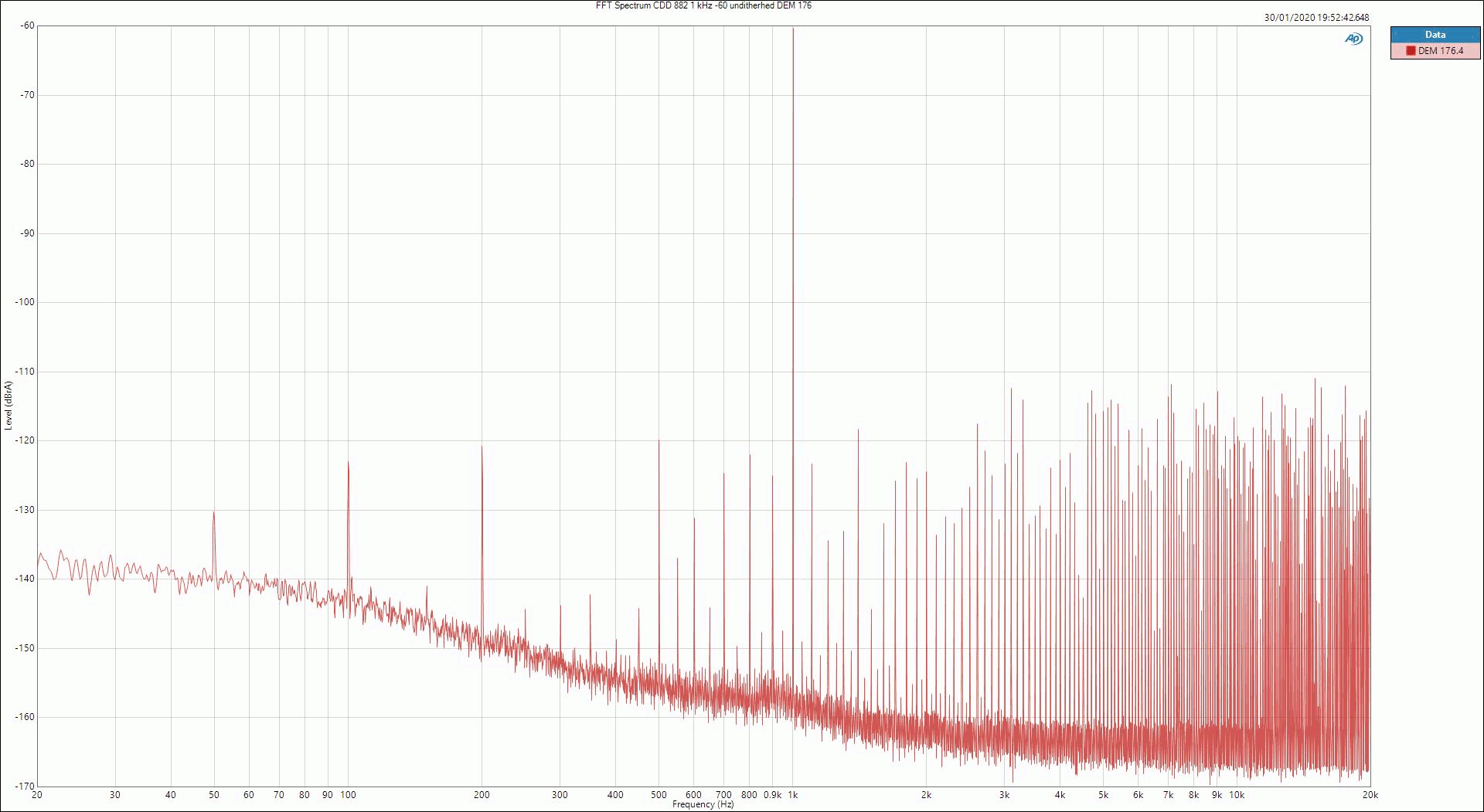Click the AP logo icon in graph corner

point(1353,39)
